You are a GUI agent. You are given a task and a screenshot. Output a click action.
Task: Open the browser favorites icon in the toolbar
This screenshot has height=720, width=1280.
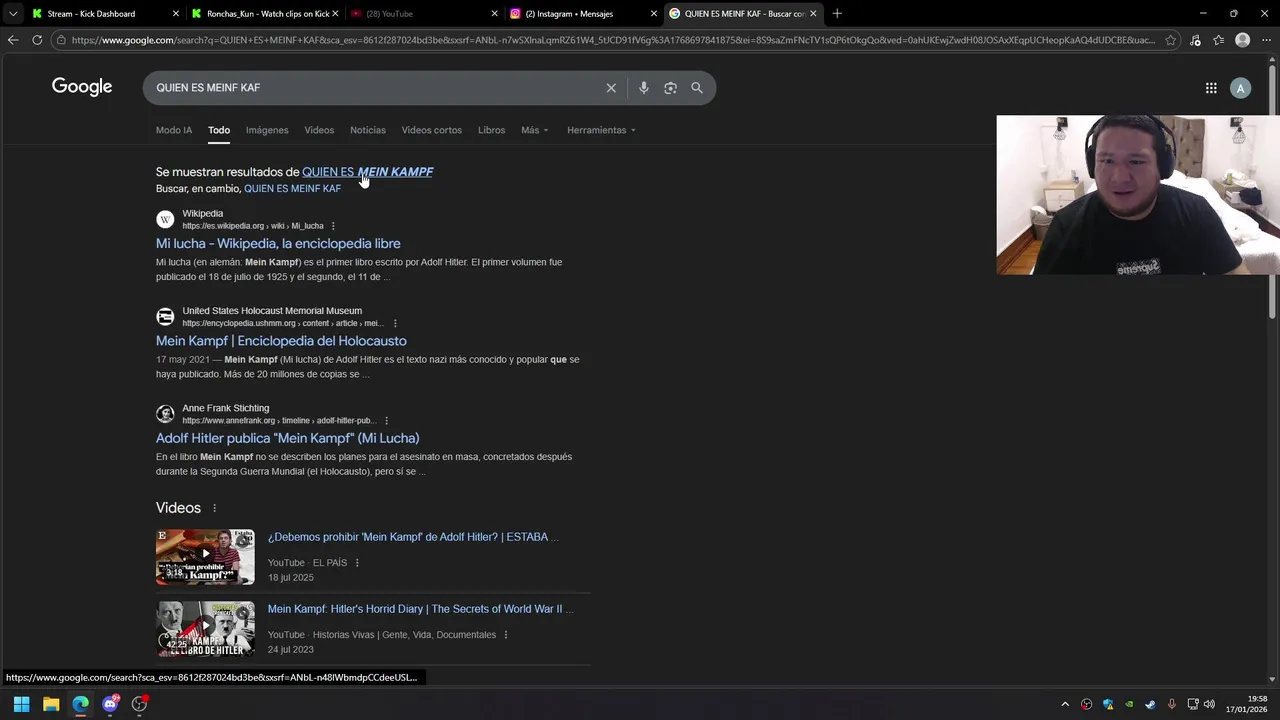[x=1218, y=40]
